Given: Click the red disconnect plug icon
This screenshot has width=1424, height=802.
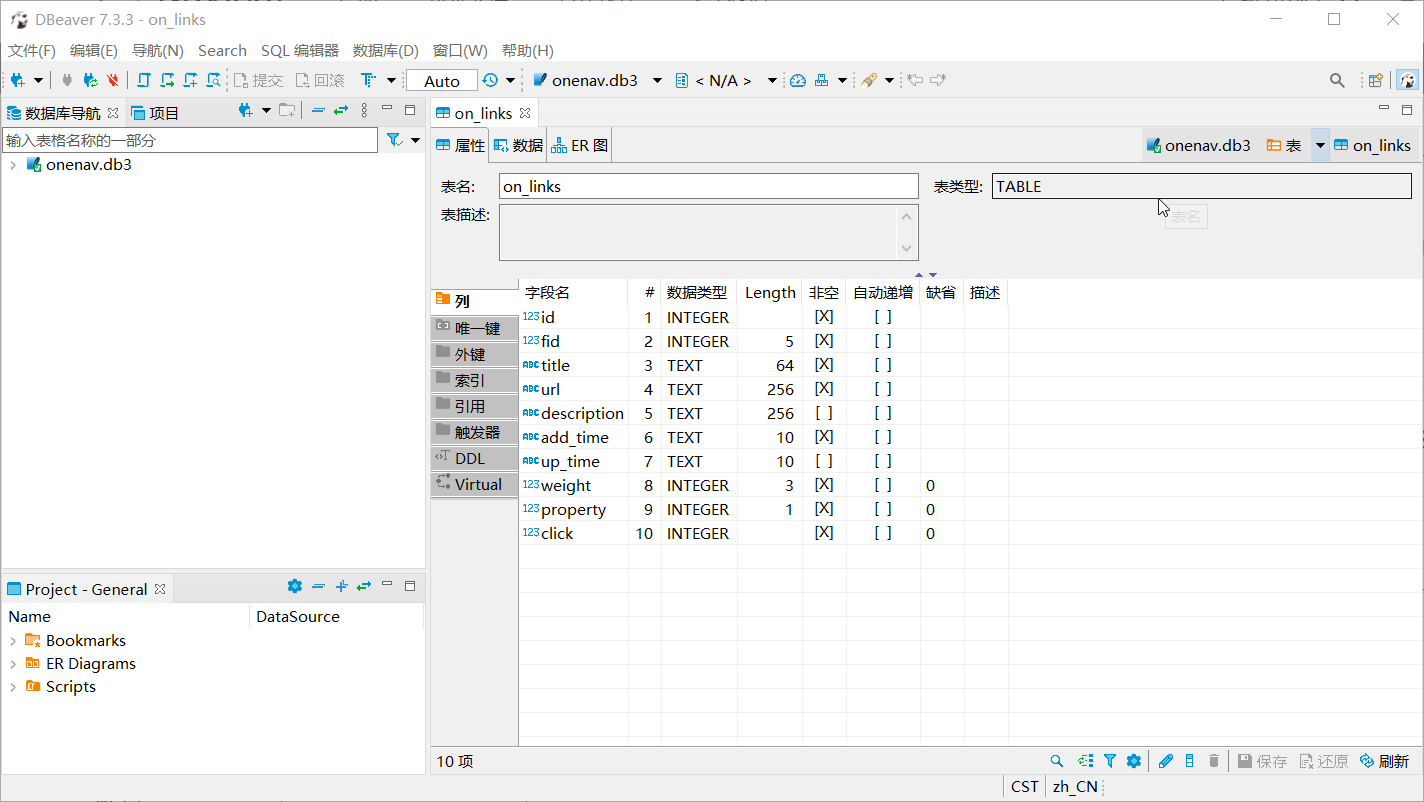Looking at the screenshot, I should tap(113, 80).
